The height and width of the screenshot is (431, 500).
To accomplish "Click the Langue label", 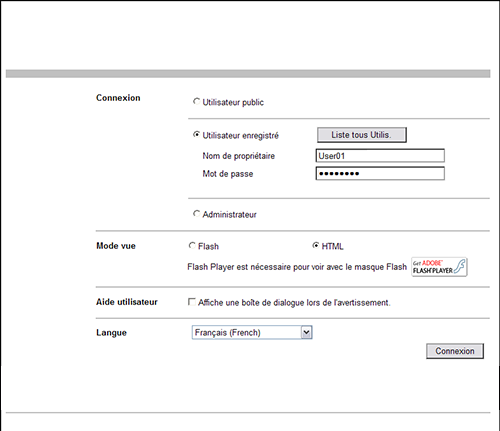I will [111, 333].
